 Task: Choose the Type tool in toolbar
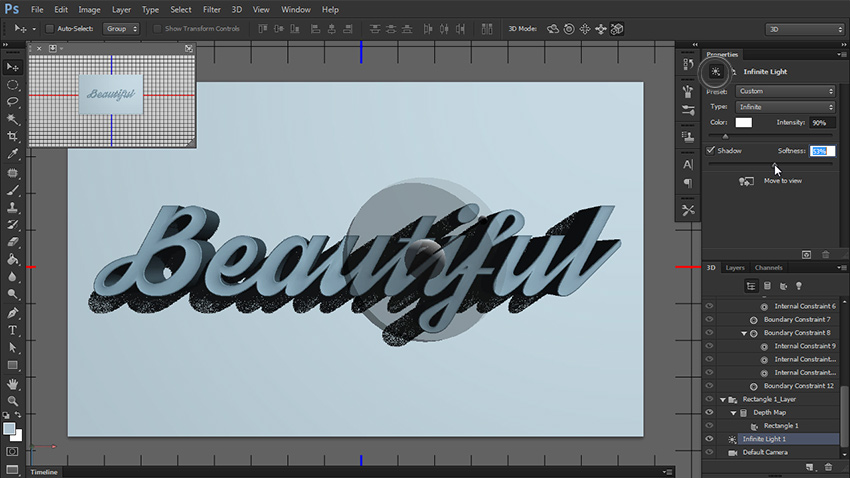click(x=13, y=330)
